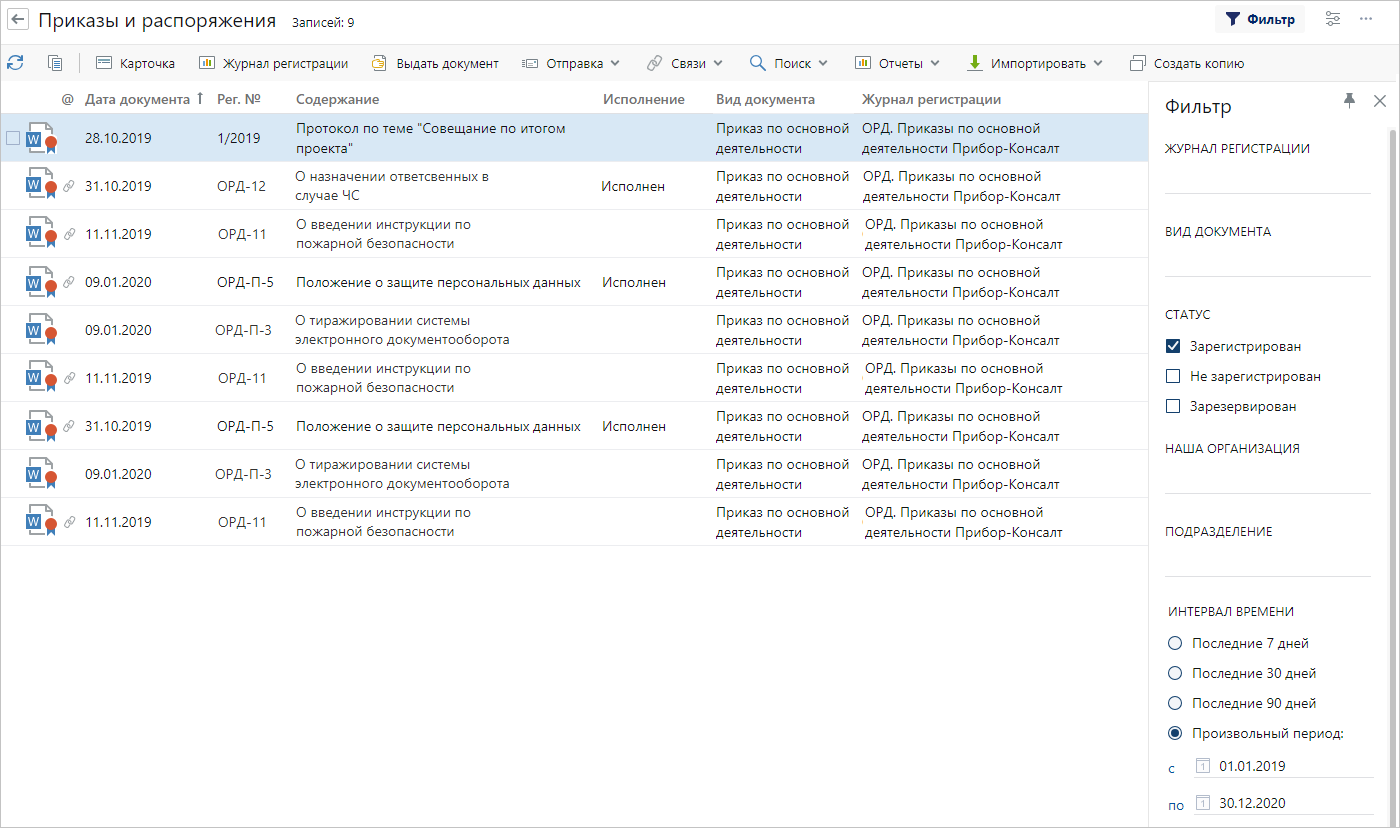Screen dimensions: 1400x828
Task: Refresh the document list
Action: point(15,63)
